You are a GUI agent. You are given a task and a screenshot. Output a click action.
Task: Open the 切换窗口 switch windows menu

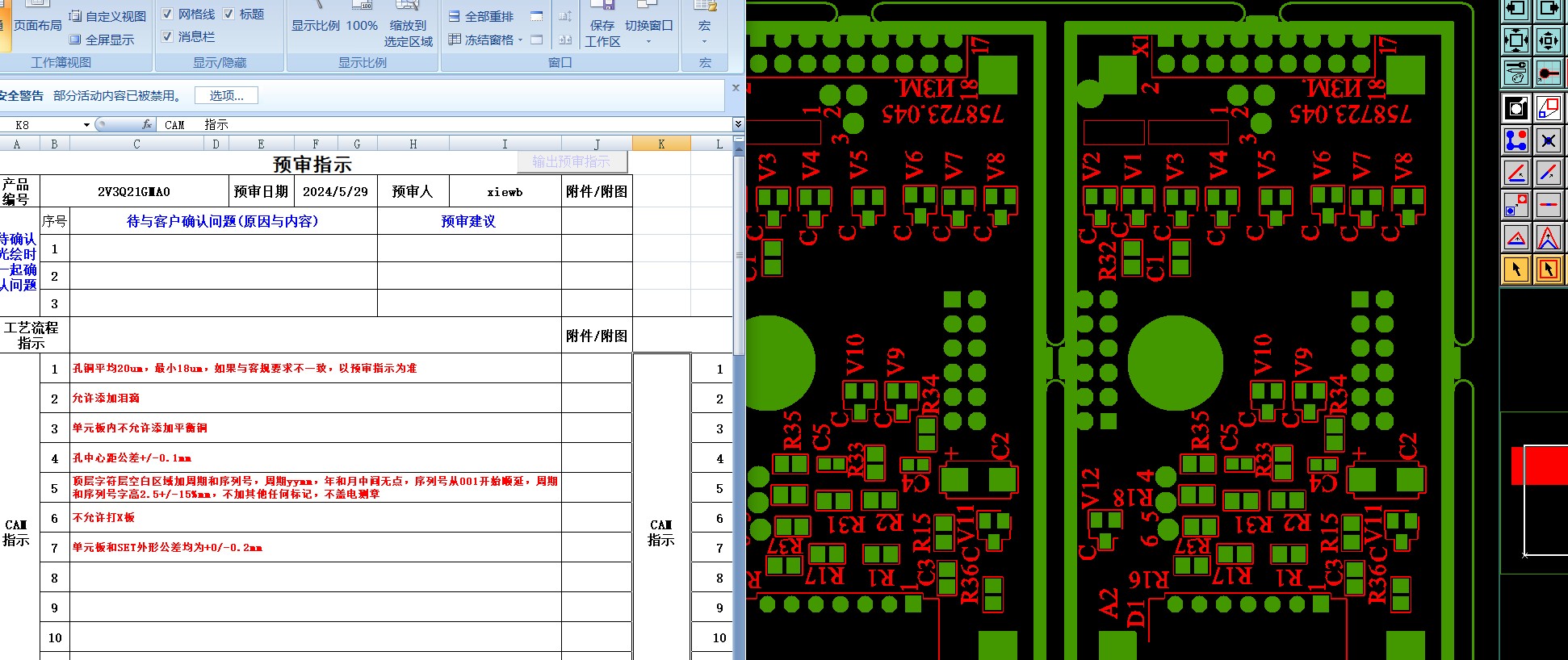pos(648,31)
